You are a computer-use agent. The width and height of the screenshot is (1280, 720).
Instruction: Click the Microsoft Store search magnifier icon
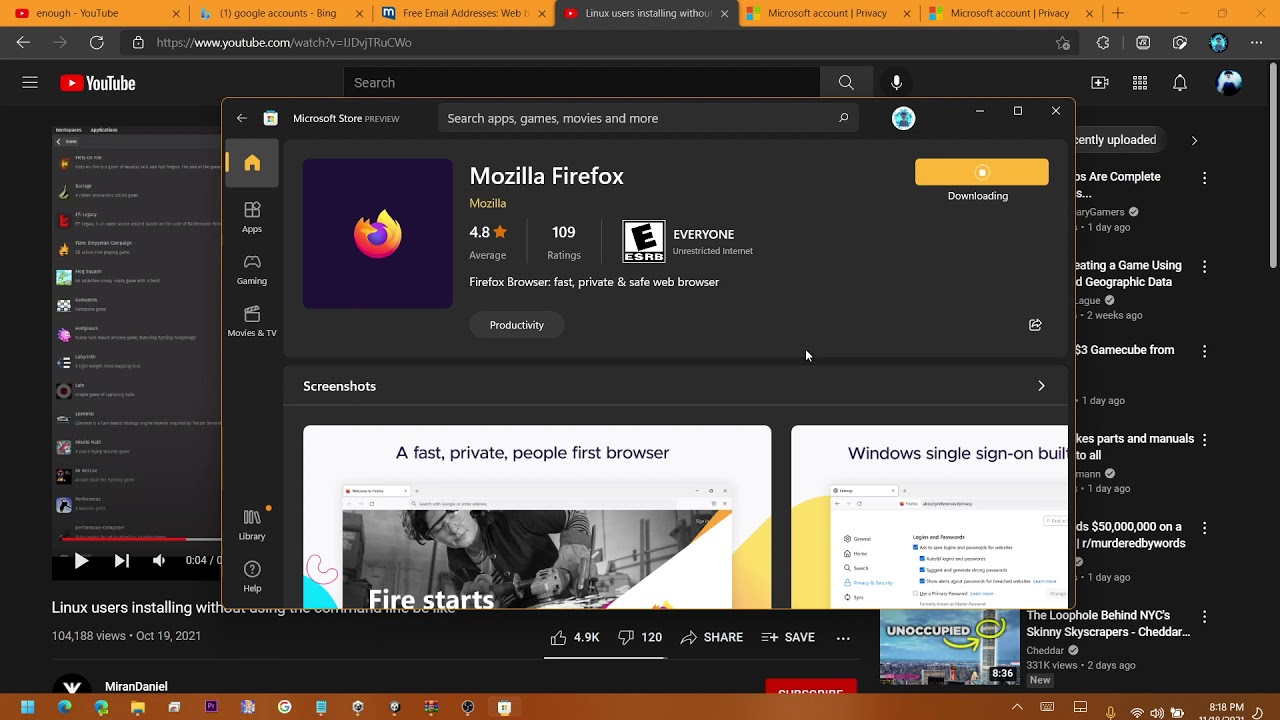click(843, 118)
